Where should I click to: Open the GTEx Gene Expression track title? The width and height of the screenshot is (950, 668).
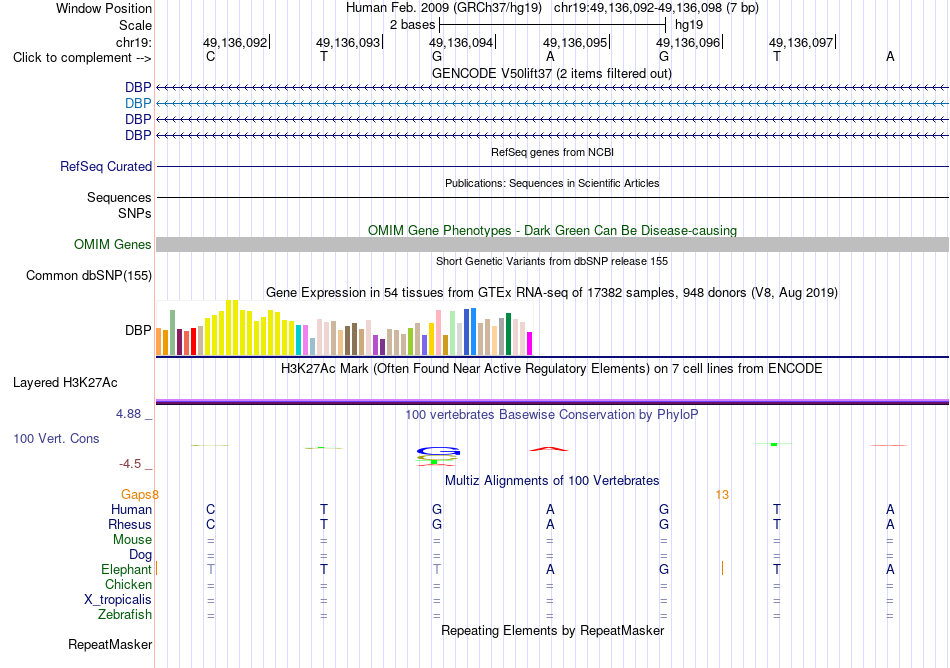[552, 293]
